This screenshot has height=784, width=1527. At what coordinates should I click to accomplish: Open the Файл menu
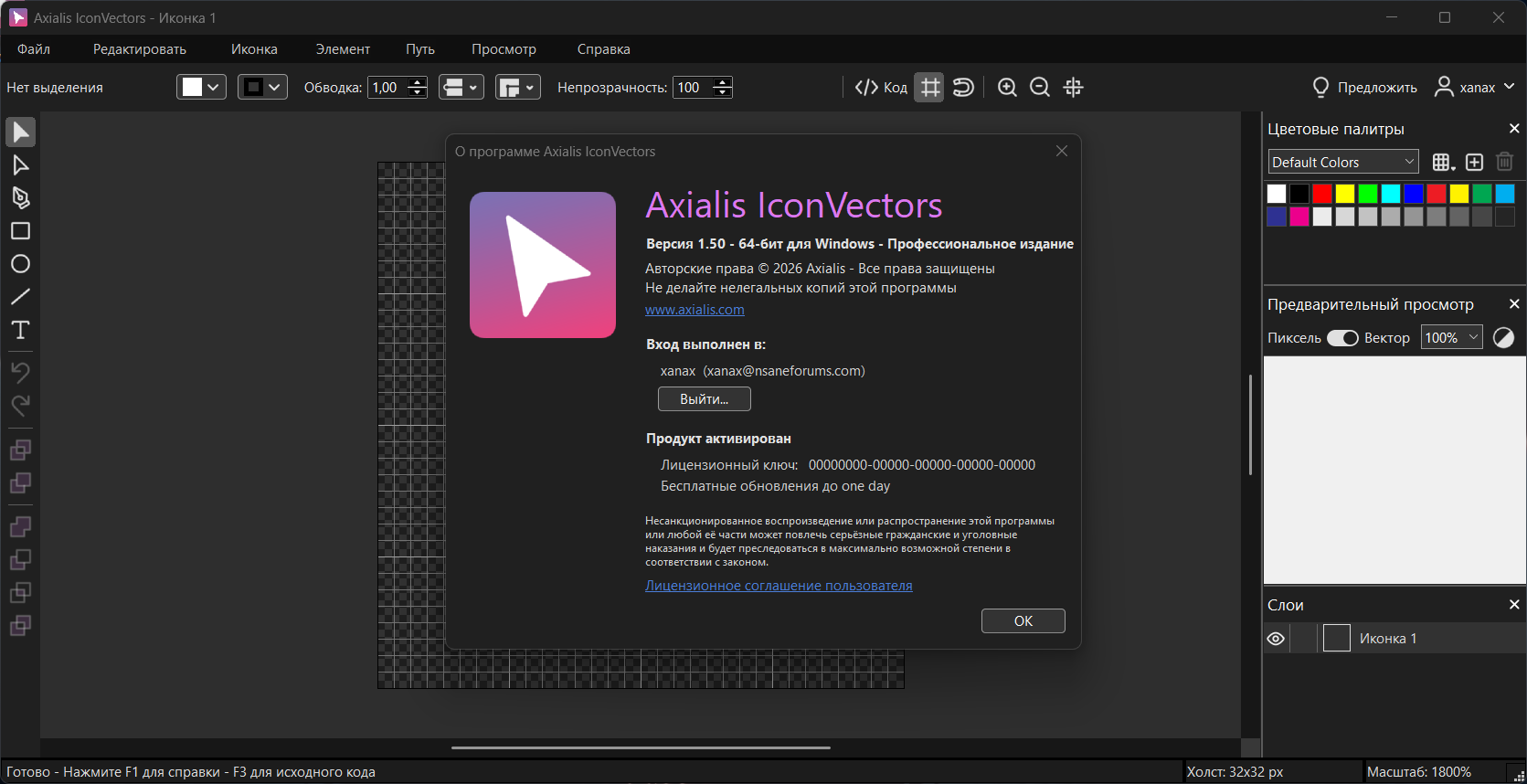click(34, 49)
